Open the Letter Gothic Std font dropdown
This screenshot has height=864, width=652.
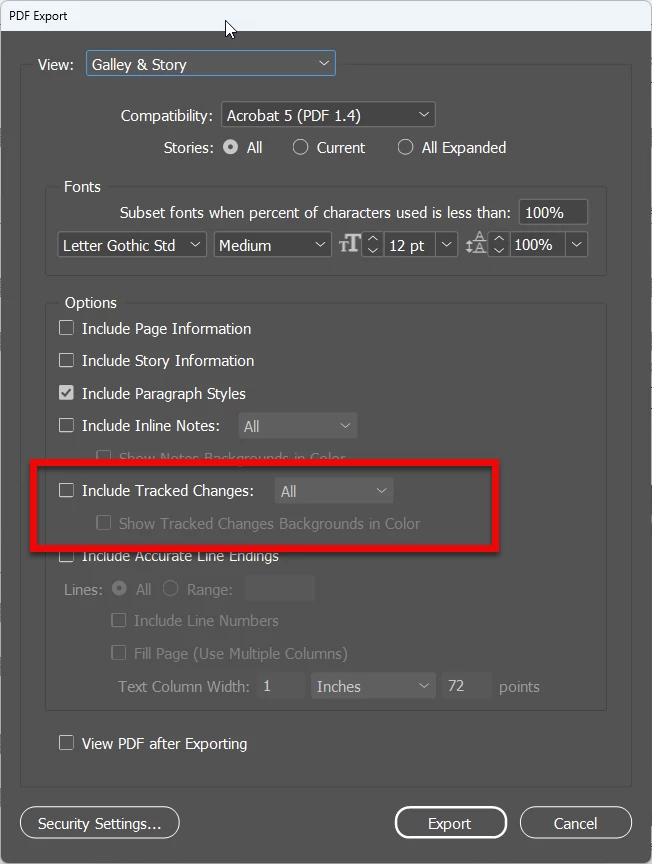click(132, 245)
